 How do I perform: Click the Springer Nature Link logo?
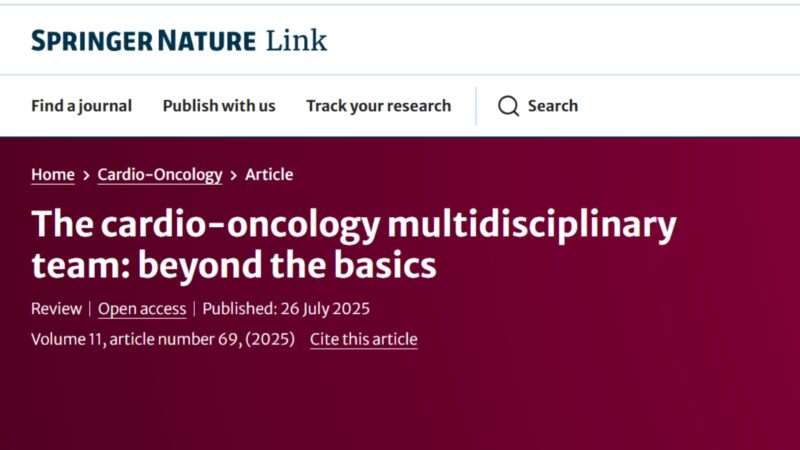(179, 41)
